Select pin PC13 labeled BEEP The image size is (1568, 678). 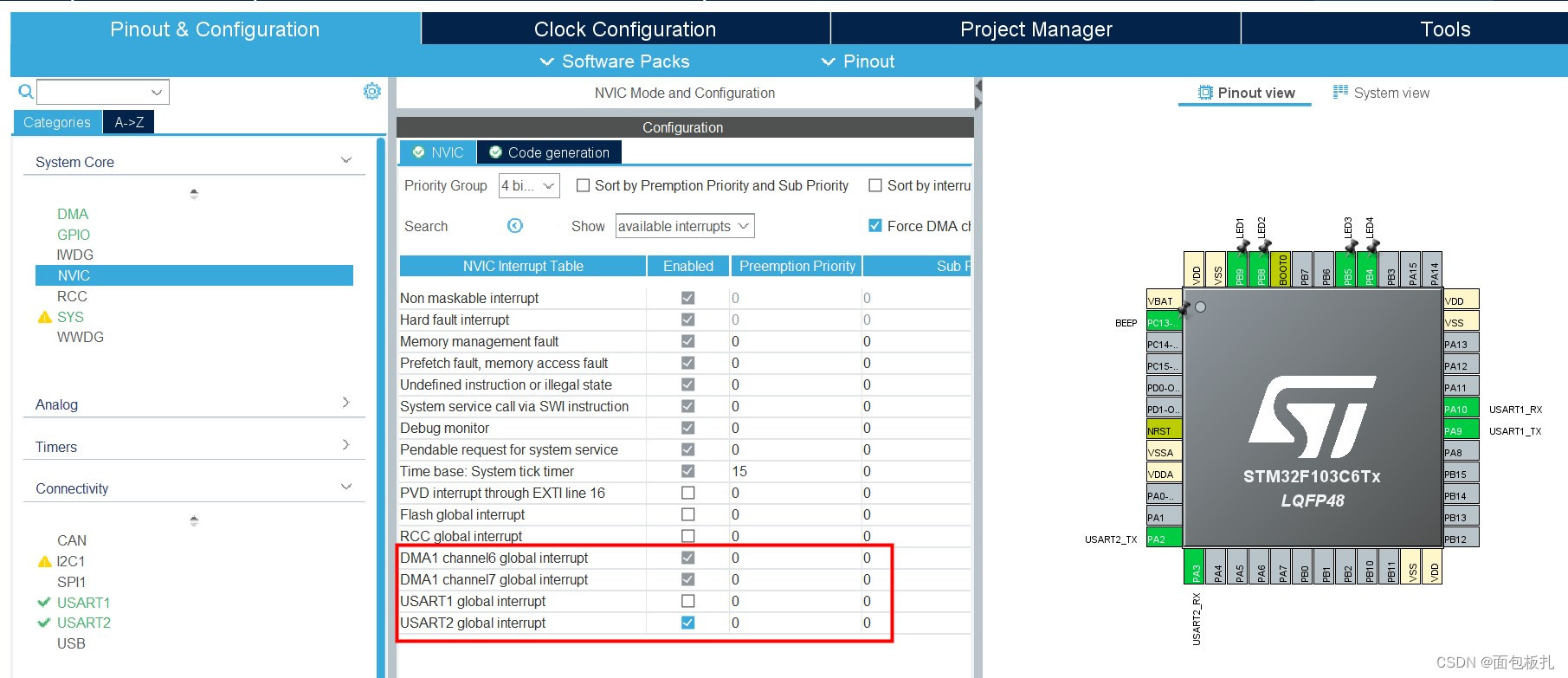[x=1164, y=322]
